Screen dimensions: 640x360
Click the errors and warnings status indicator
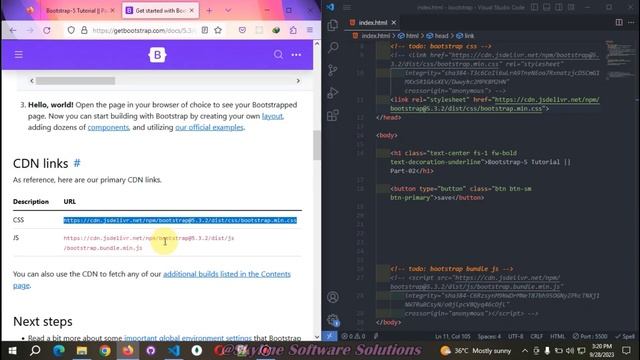(353, 336)
